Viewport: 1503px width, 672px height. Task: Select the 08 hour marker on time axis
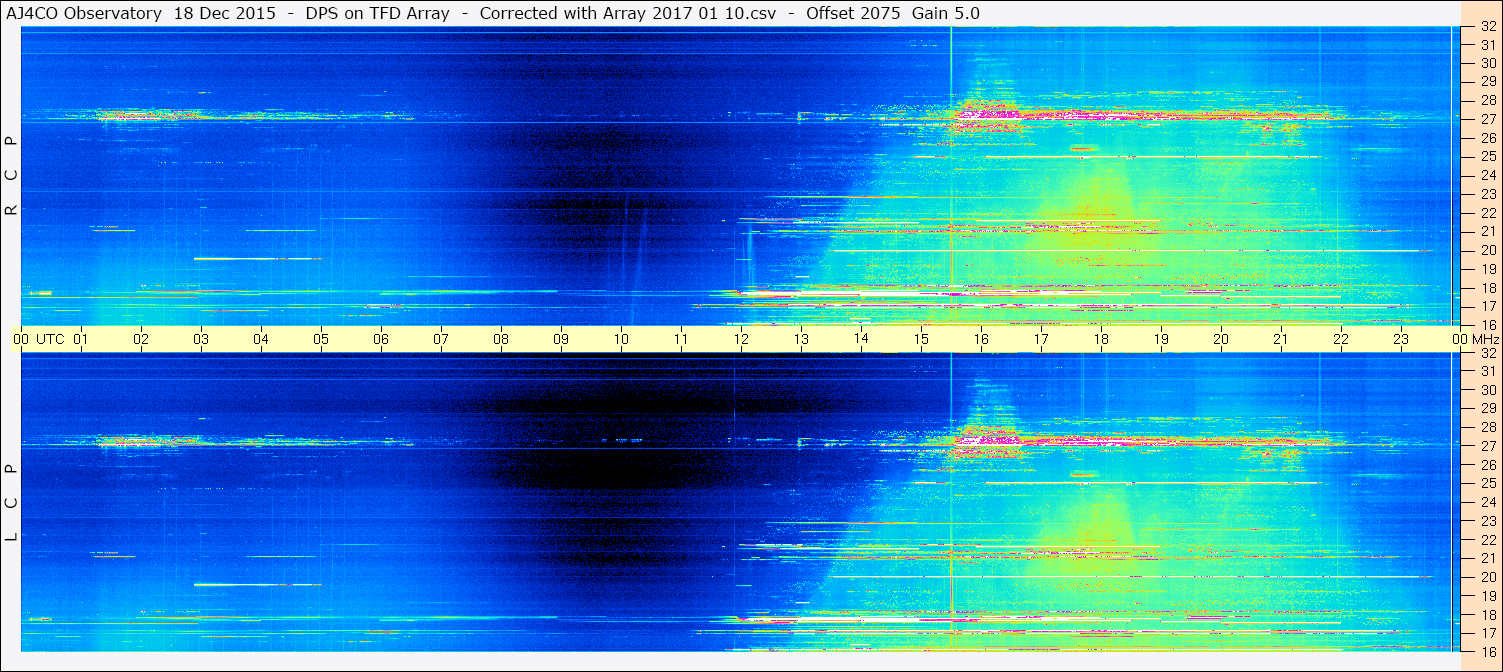501,340
